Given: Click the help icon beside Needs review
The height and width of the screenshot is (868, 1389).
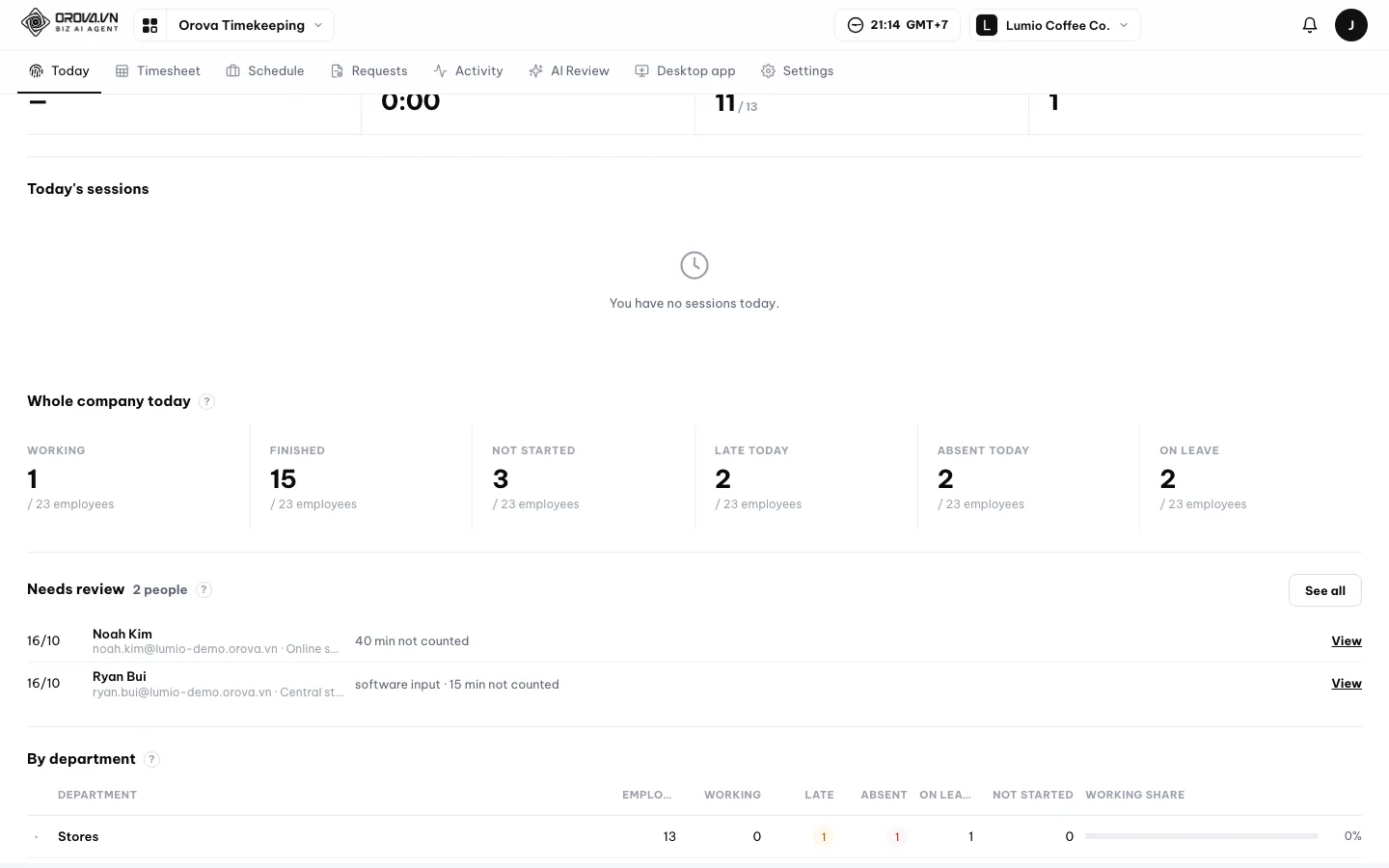Looking at the screenshot, I should click(204, 589).
